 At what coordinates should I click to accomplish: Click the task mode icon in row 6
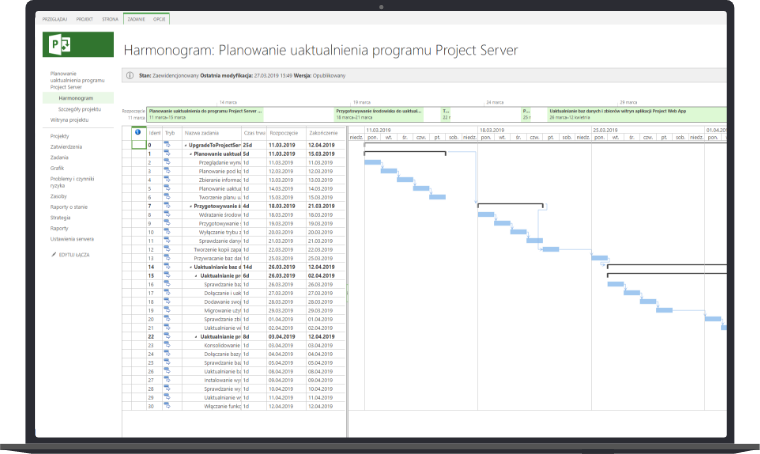tap(167, 197)
